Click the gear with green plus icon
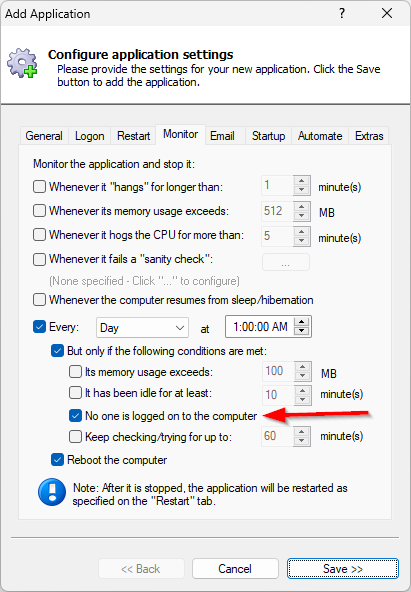 tap(22, 63)
